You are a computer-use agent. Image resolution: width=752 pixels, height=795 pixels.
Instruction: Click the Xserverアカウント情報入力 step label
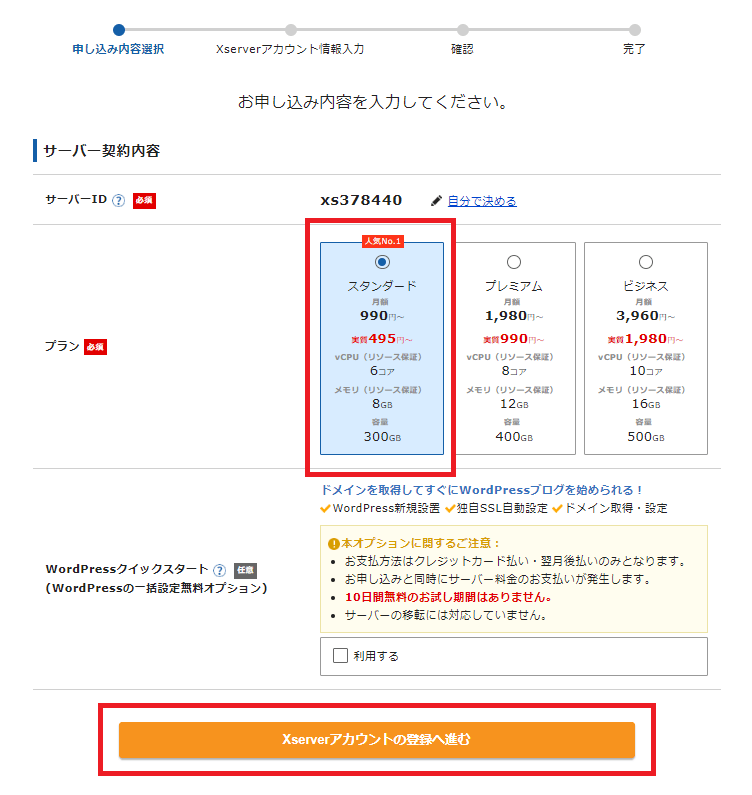[290, 49]
